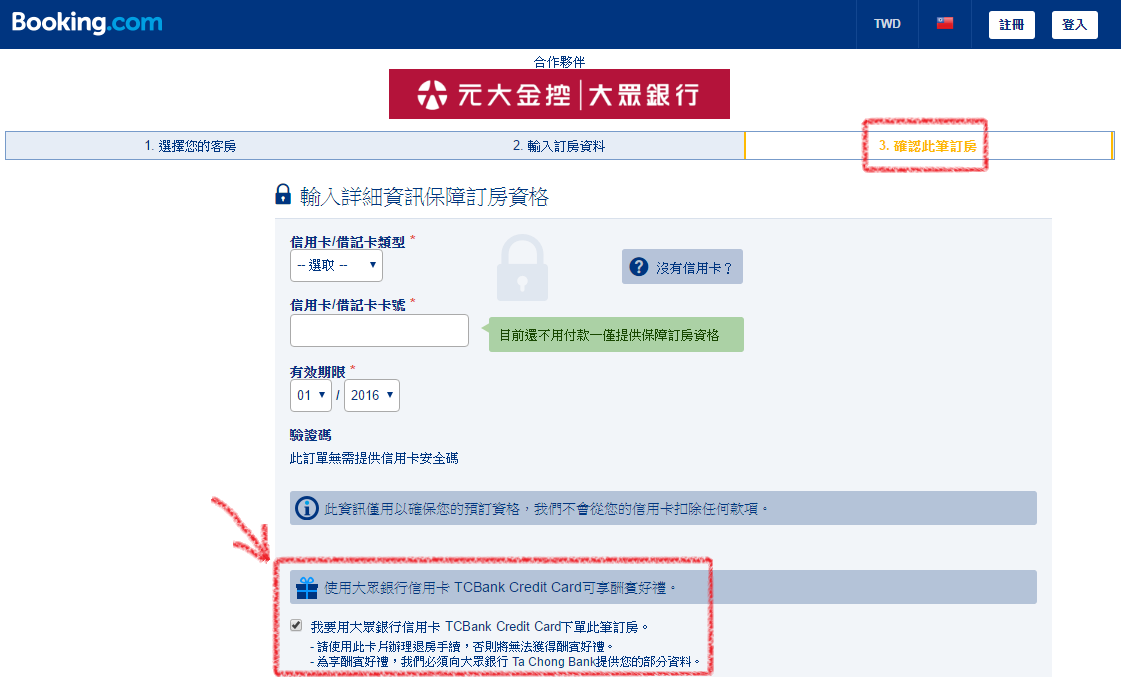Click the 沒有信用卡 help button
Image resolution: width=1121 pixels, height=679 pixels.
[x=682, y=266]
